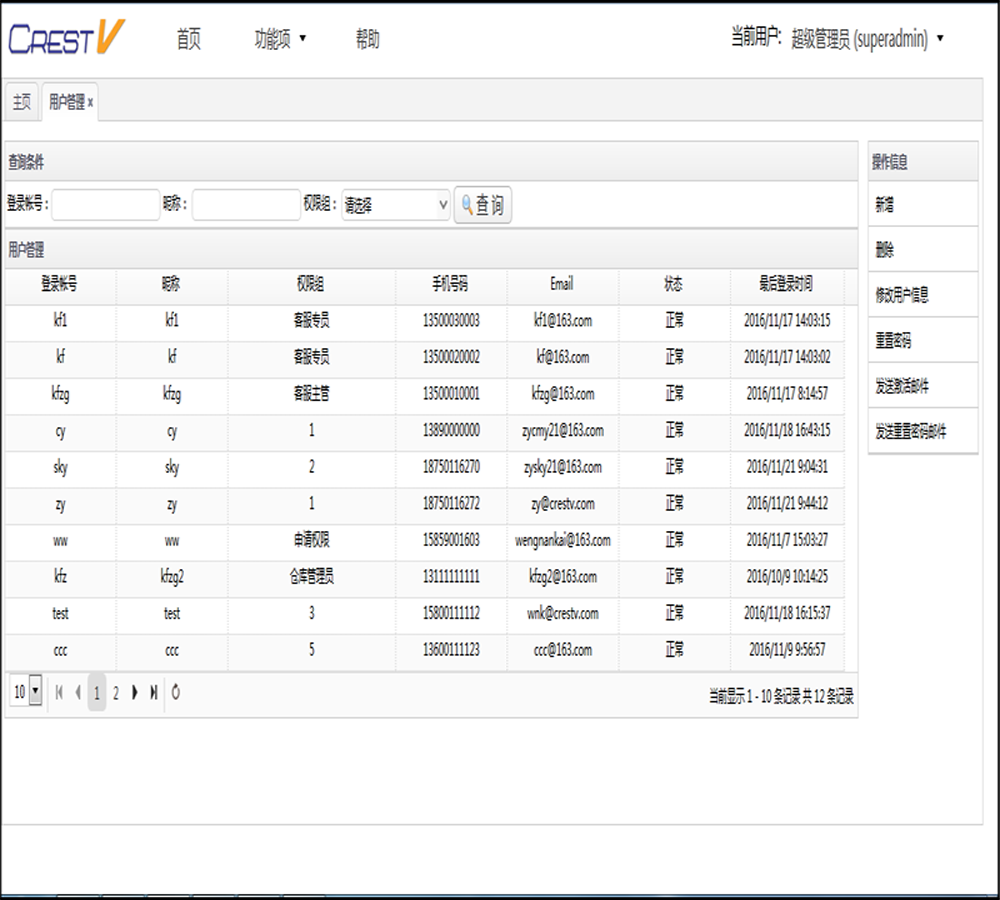Click 重置密码 in operations panel
The width and height of the screenshot is (1000, 900).
pyautogui.click(x=922, y=340)
